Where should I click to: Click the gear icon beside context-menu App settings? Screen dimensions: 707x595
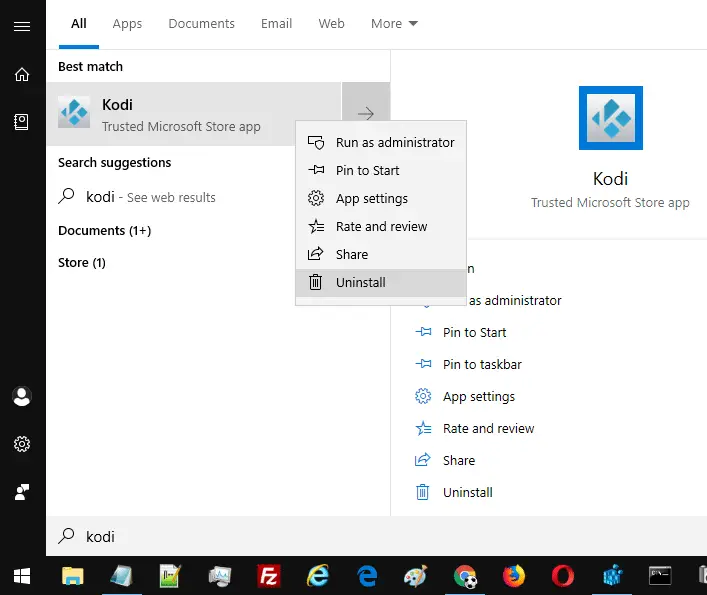pyautogui.click(x=316, y=198)
